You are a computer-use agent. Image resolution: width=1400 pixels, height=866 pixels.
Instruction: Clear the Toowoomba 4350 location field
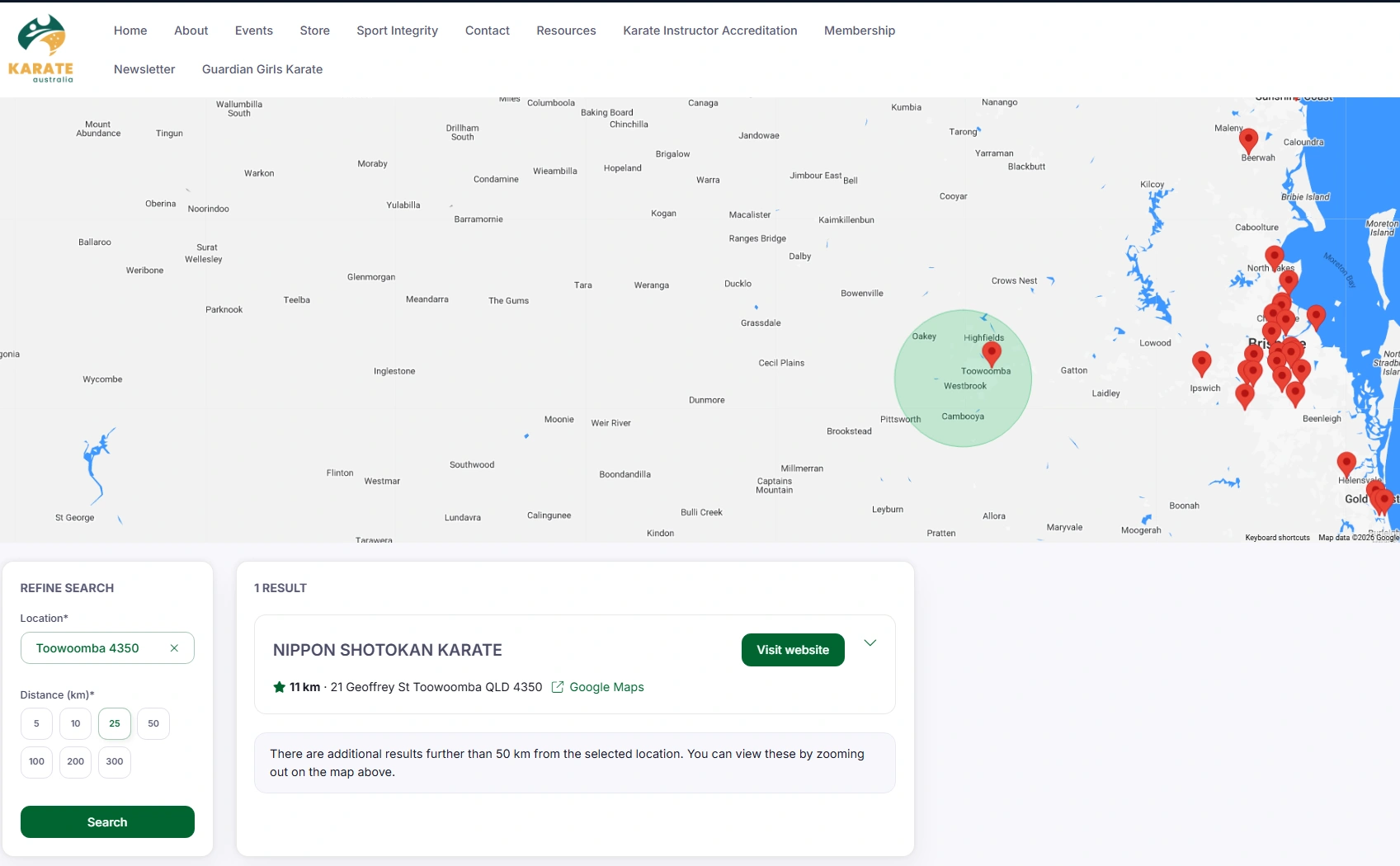pyautogui.click(x=174, y=648)
